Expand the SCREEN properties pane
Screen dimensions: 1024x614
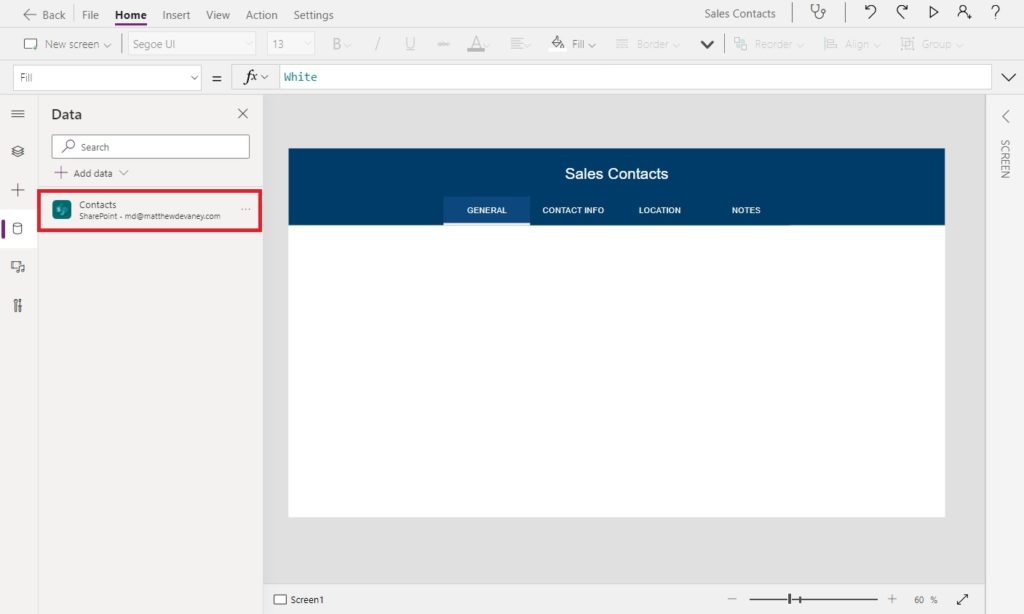click(x=1006, y=116)
